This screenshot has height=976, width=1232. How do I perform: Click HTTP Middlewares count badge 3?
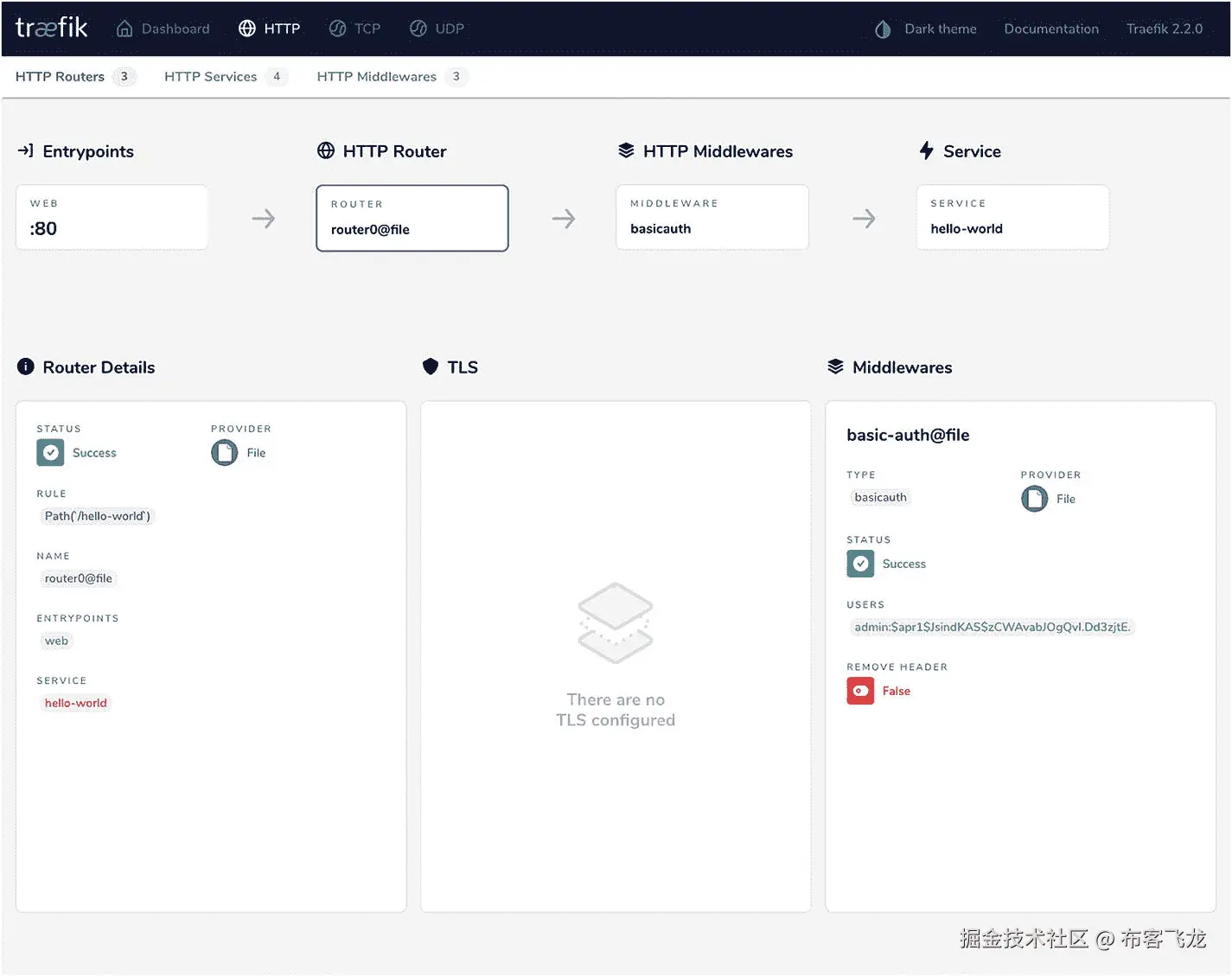coord(456,76)
